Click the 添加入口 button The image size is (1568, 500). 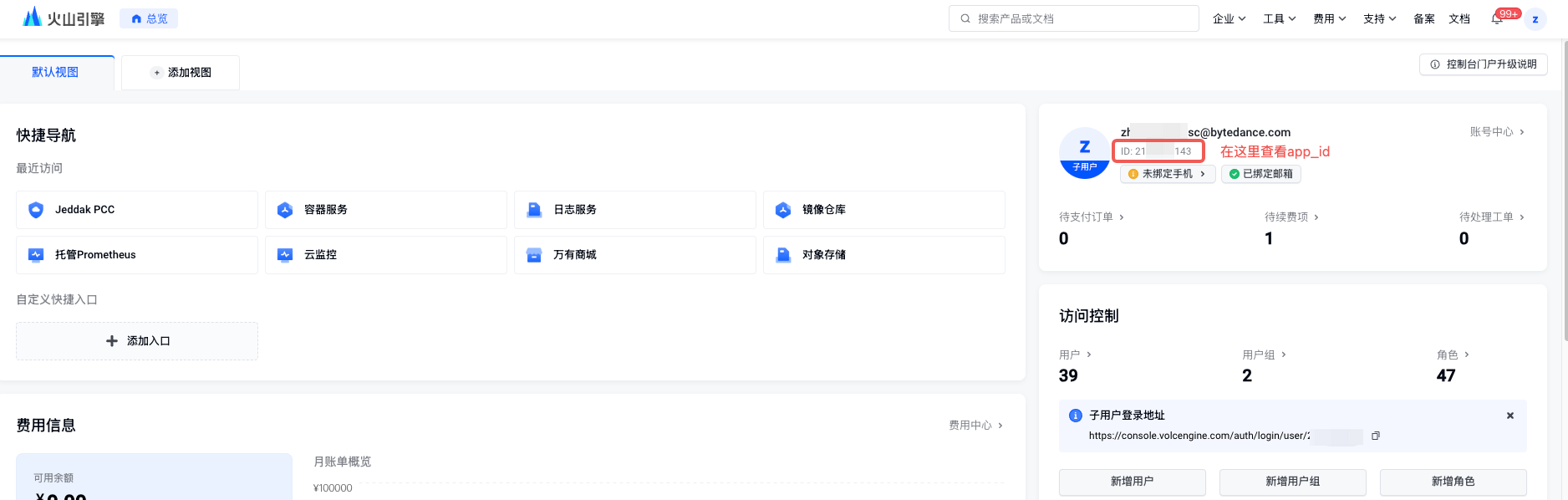137,341
